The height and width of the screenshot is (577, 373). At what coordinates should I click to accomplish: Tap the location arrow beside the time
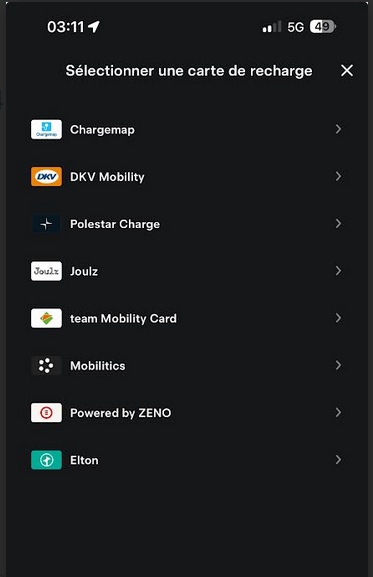(x=94, y=26)
